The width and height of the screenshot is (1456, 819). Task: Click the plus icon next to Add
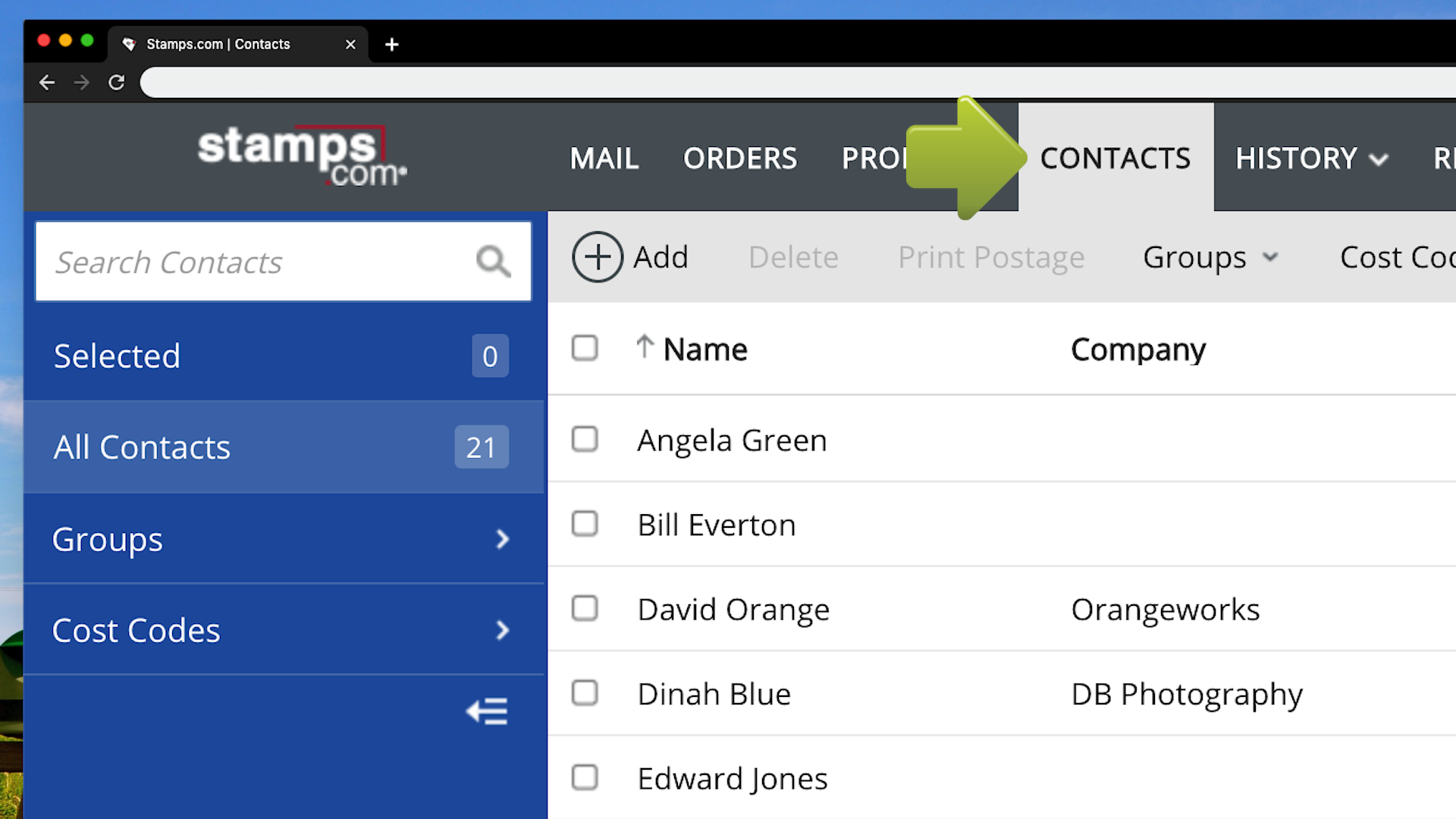tap(598, 256)
